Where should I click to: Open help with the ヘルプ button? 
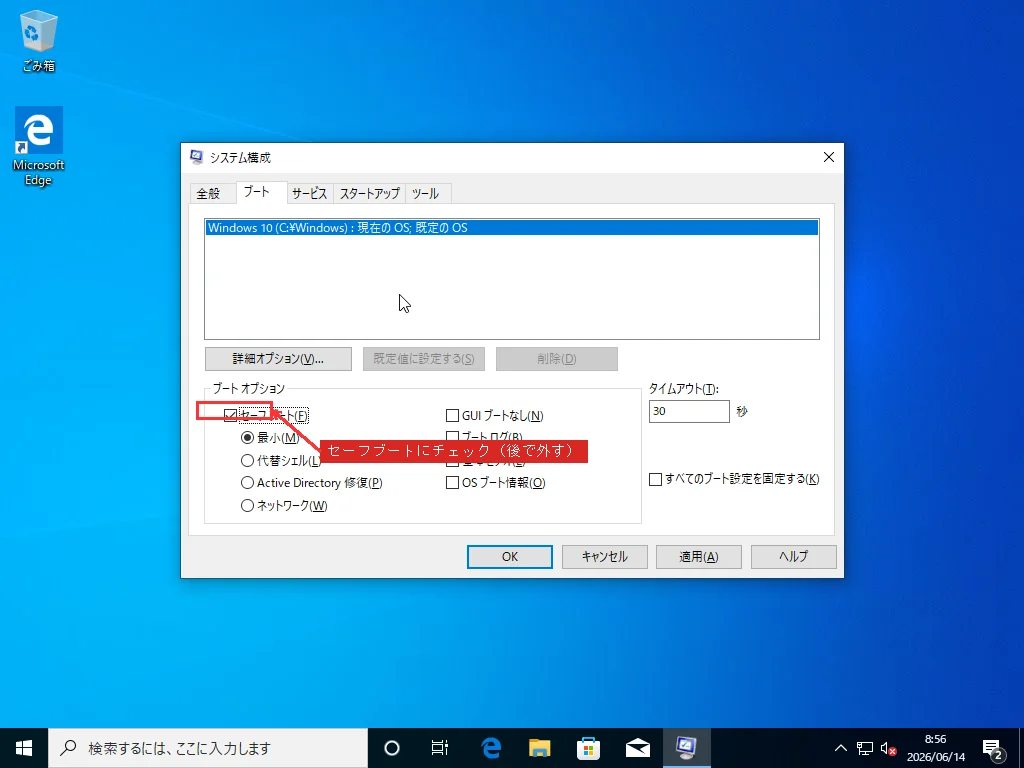793,556
